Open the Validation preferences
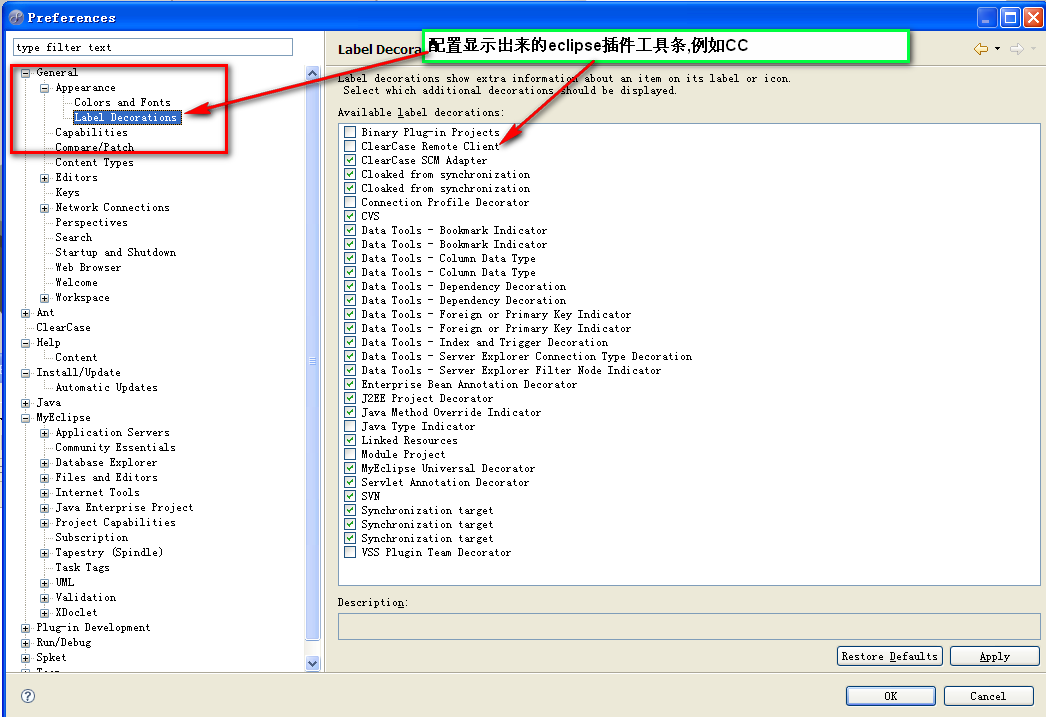Image resolution: width=1046 pixels, height=717 pixels. (x=85, y=598)
